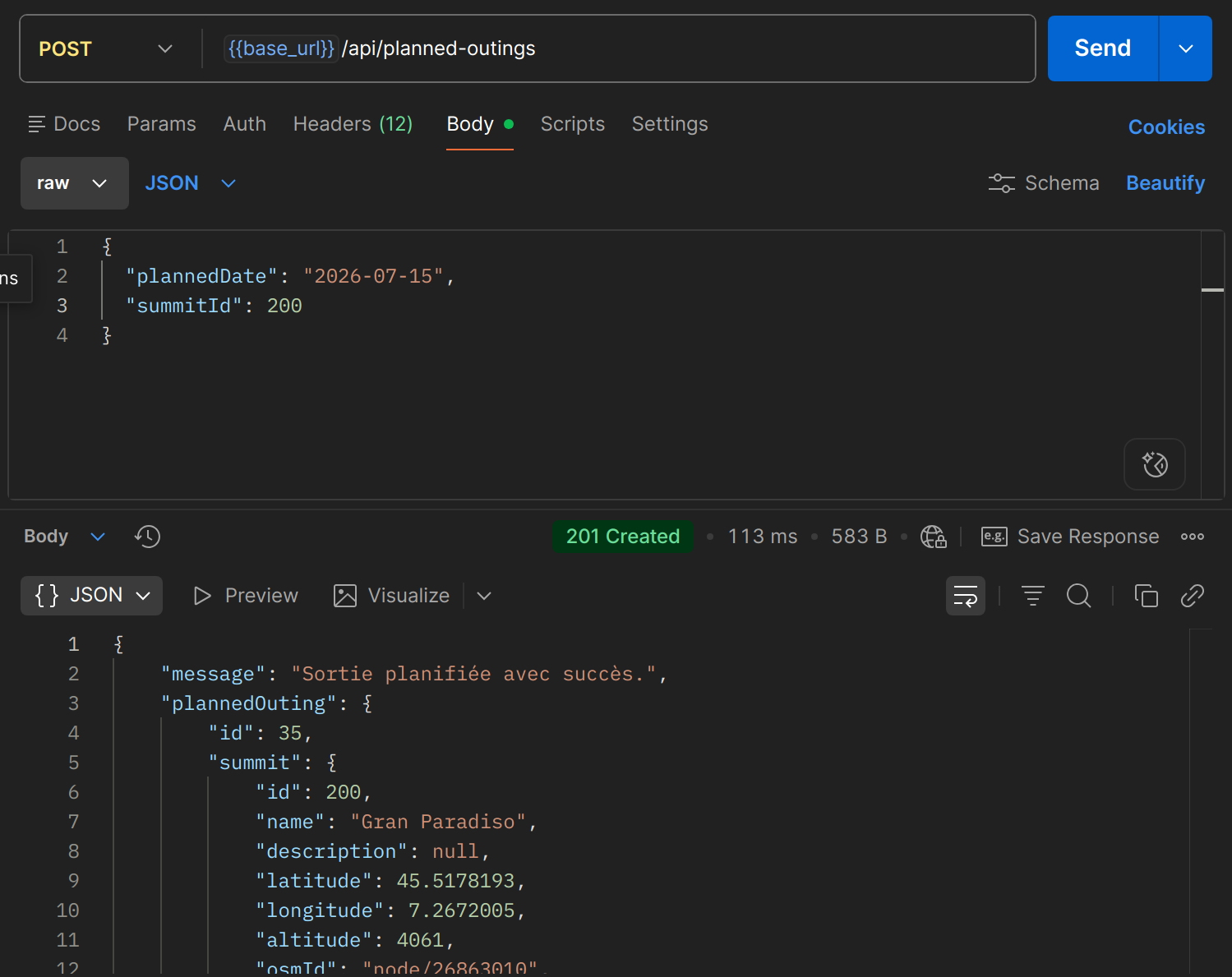Copy the response body to clipboard
The height and width of the screenshot is (977, 1232).
1146,596
